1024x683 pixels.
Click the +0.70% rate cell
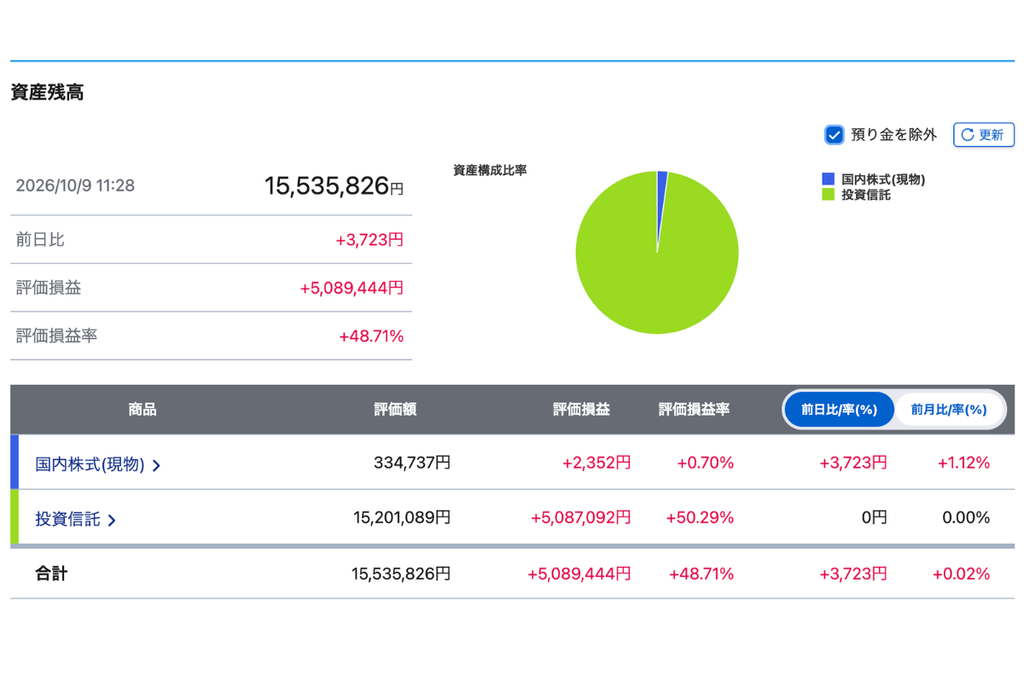705,463
